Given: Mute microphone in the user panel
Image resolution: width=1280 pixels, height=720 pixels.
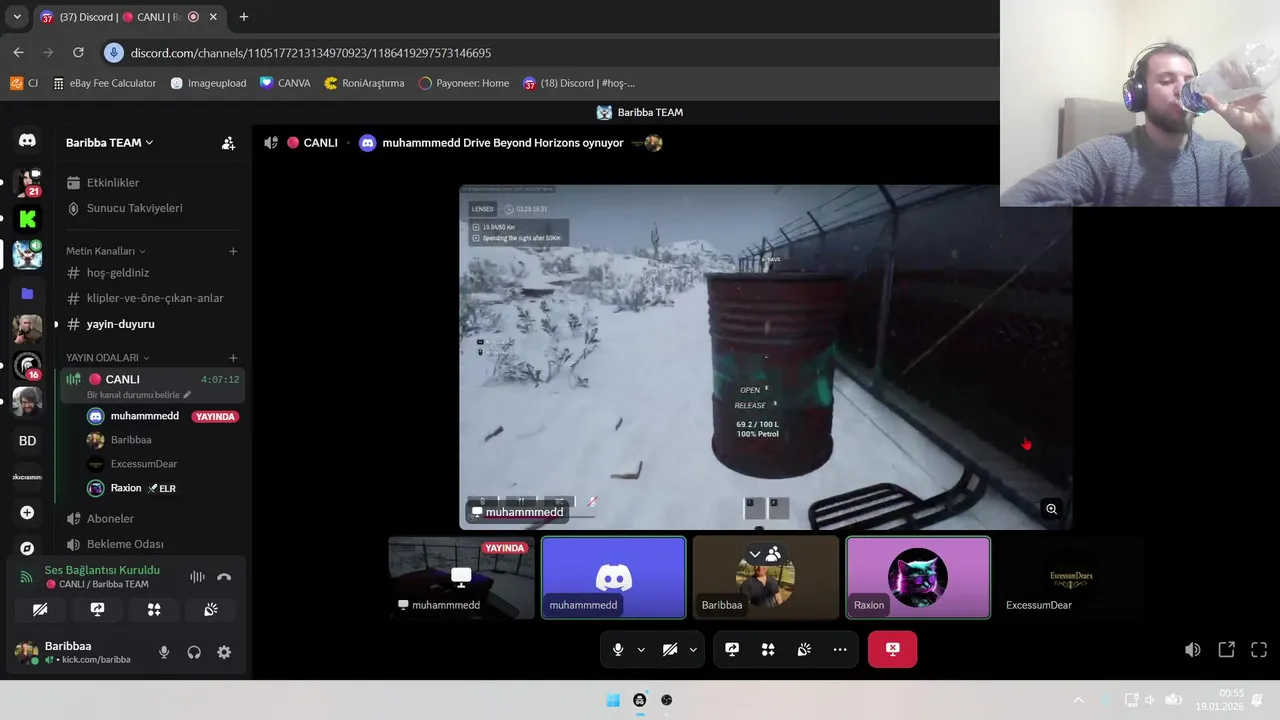Looking at the screenshot, I should pos(164,652).
